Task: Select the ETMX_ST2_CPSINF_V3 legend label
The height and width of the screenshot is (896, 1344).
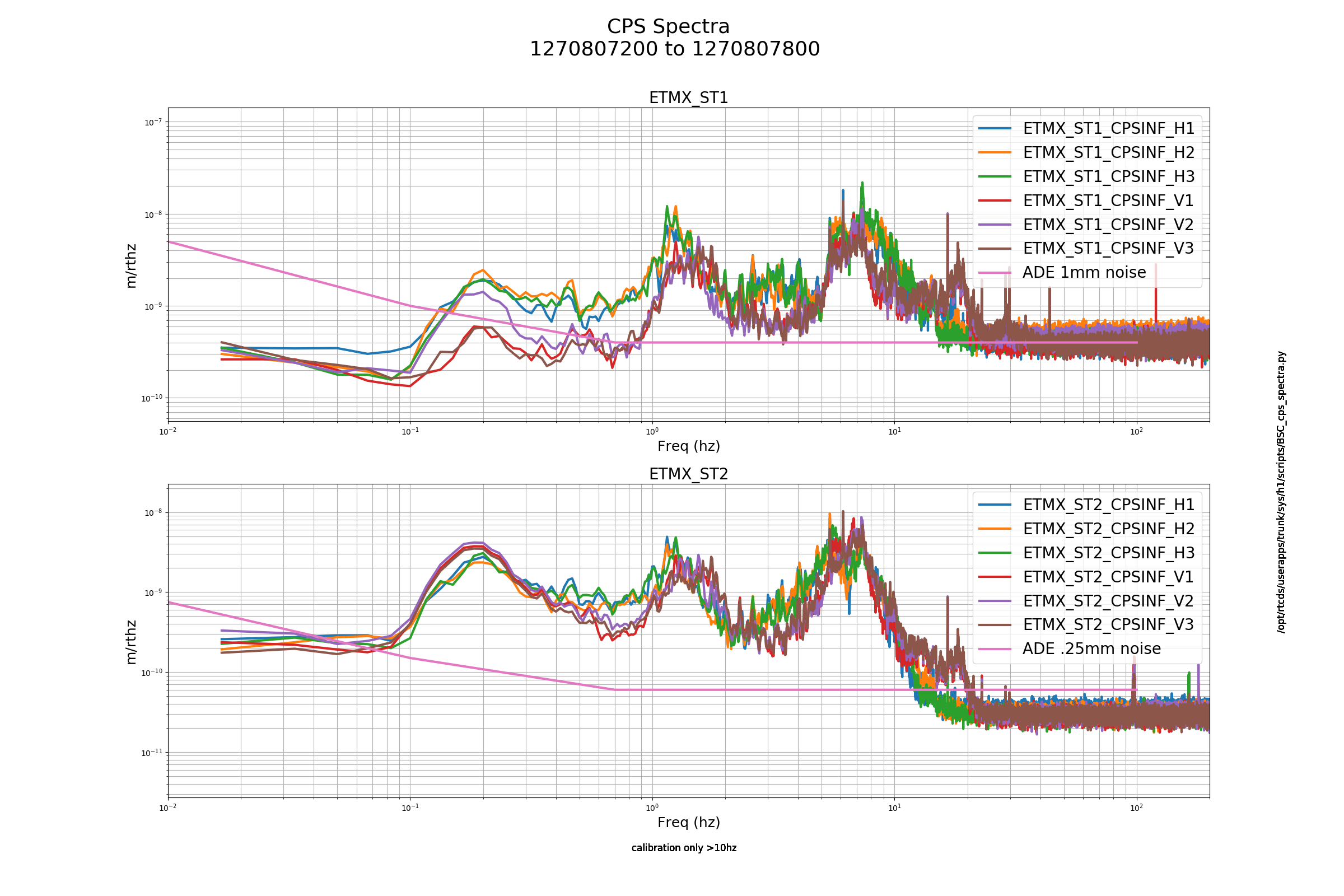Action: [1109, 625]
